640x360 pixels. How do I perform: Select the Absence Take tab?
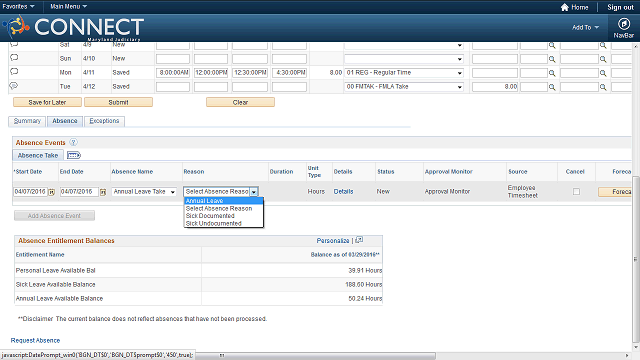click(38, 155)
